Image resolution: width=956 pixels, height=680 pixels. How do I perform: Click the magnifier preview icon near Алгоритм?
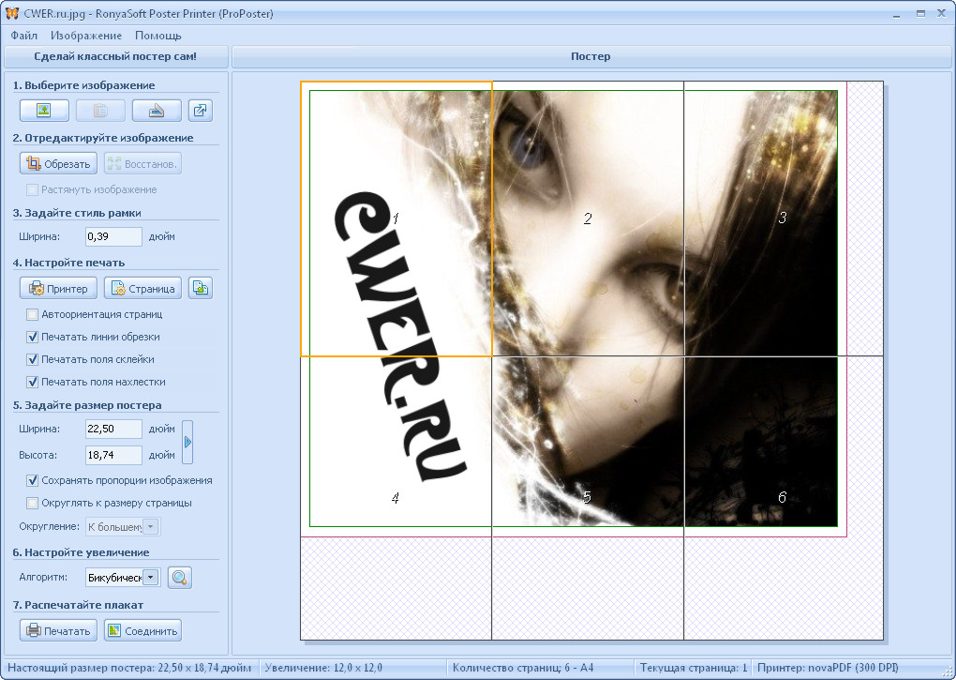179,577
